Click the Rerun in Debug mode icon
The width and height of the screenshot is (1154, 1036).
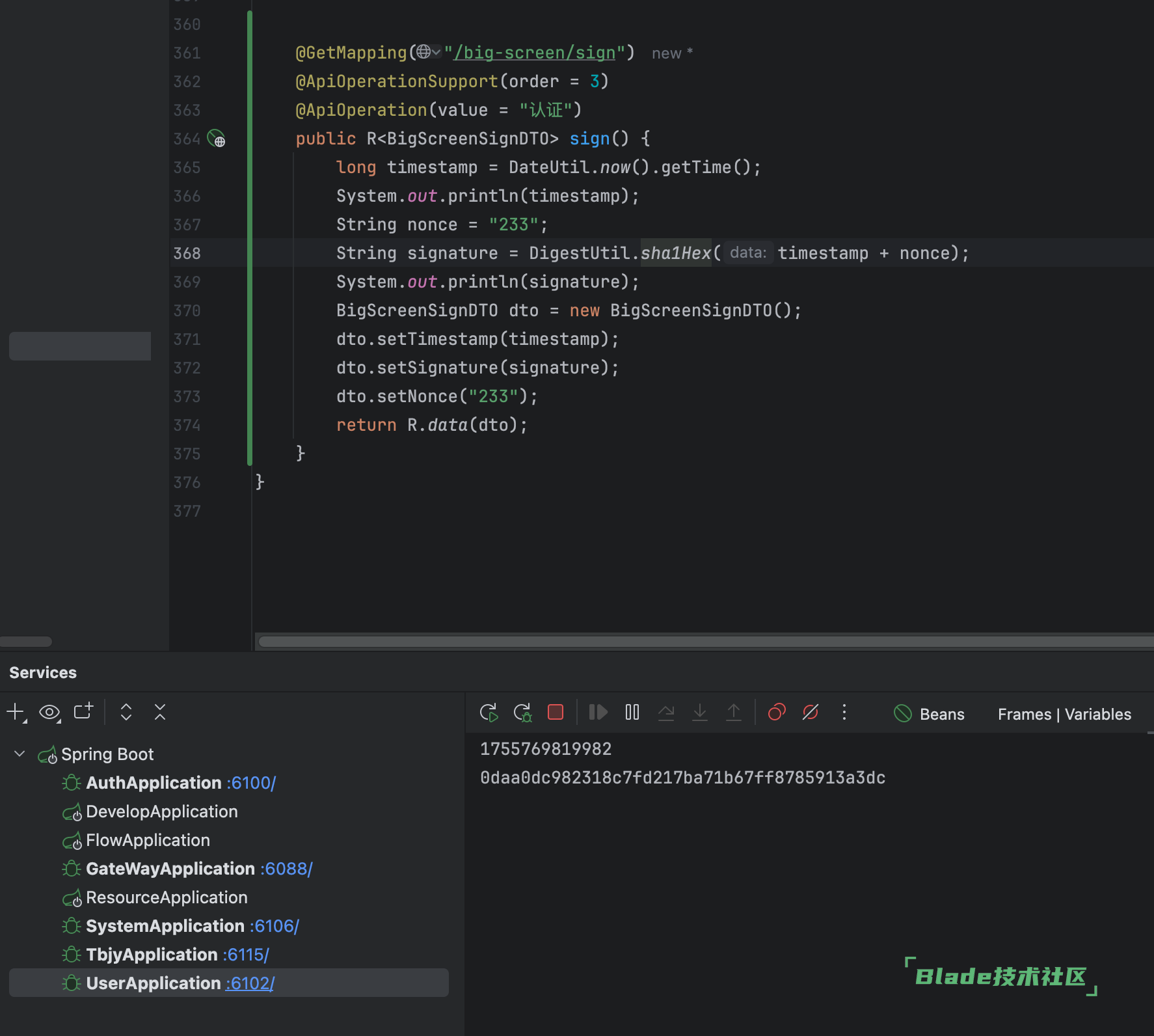(x=522, y=713)
